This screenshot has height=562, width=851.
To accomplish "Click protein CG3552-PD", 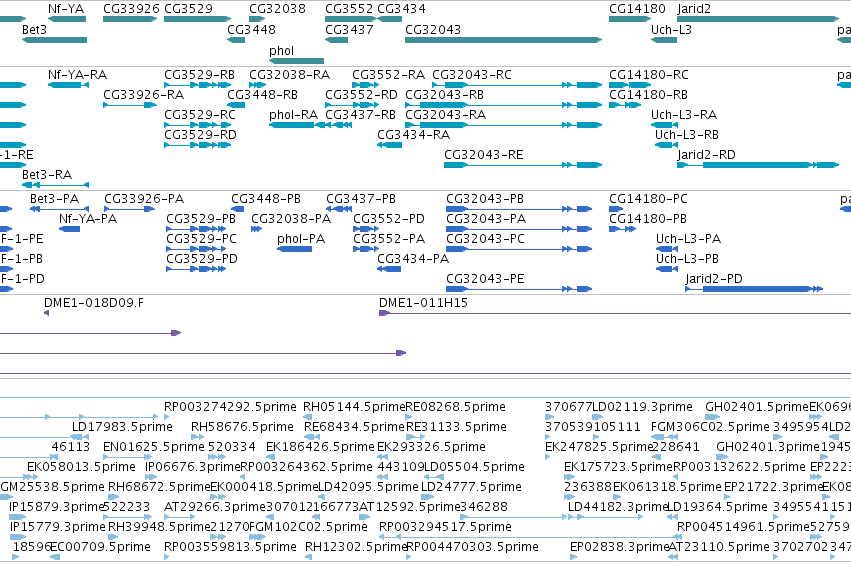I will coord(389,219).
